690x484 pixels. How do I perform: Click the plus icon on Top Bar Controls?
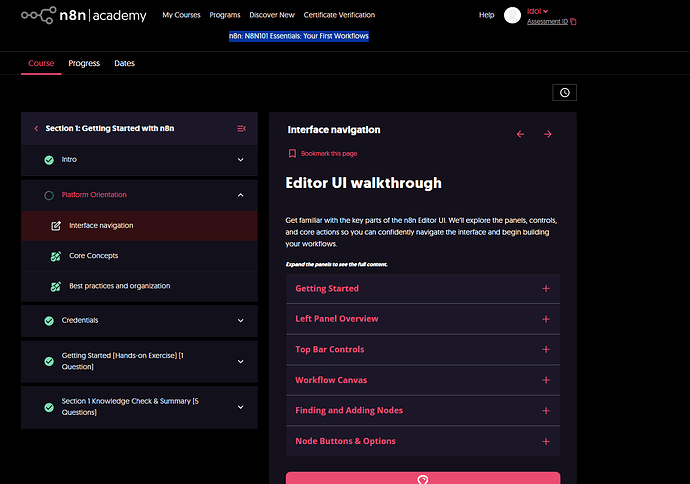(546, 349)
